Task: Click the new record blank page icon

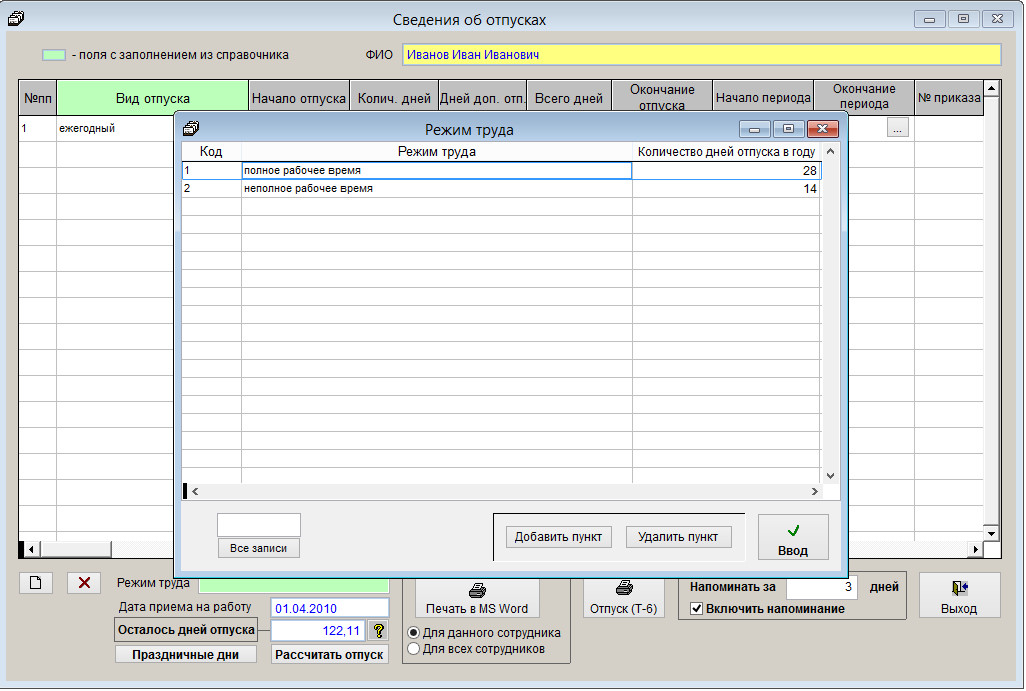Action: tap(35, 583)
